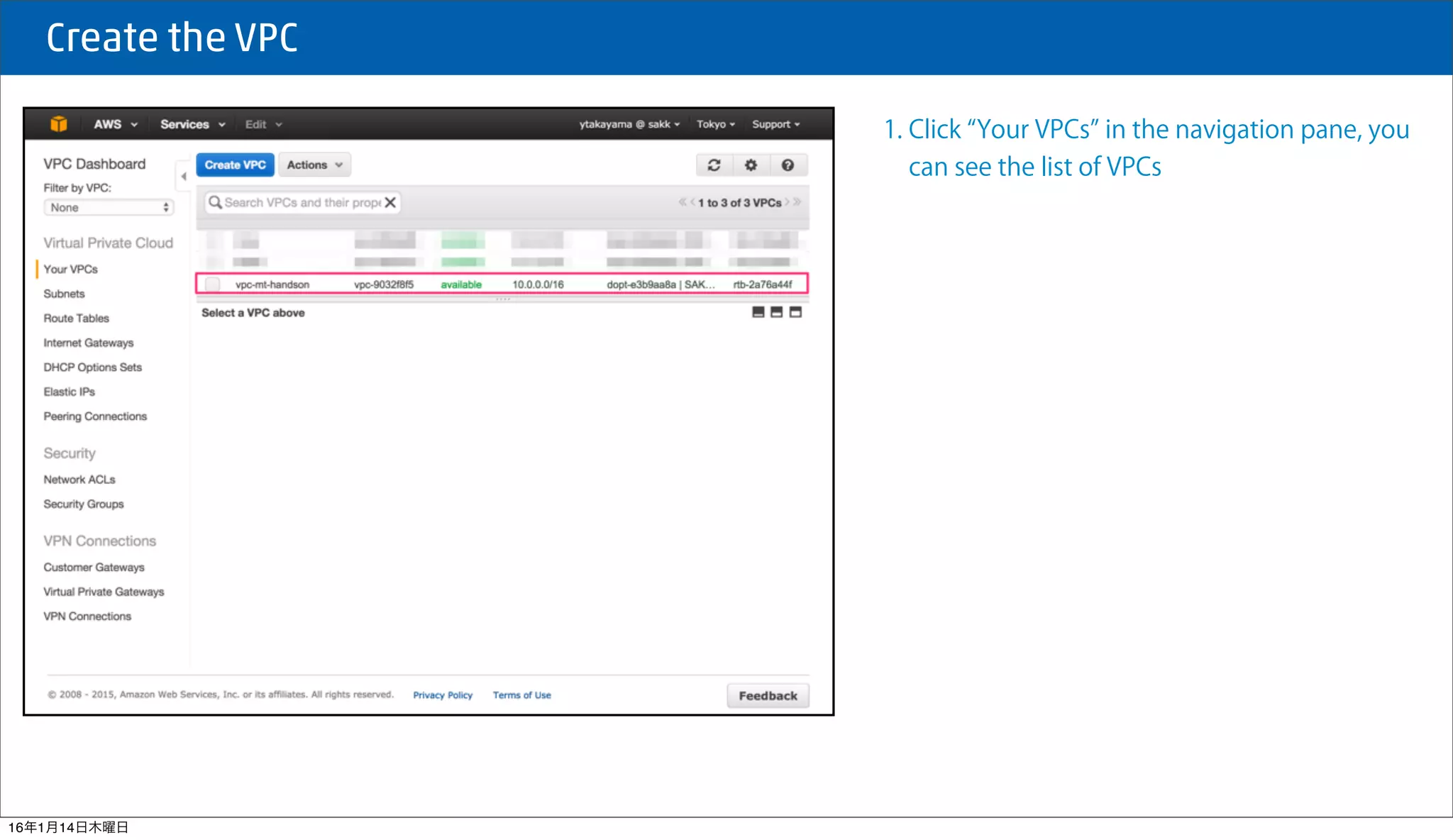1453x840 pixels.
Task: Open Route Tables in navigation pane
Action: pos(76,319)
